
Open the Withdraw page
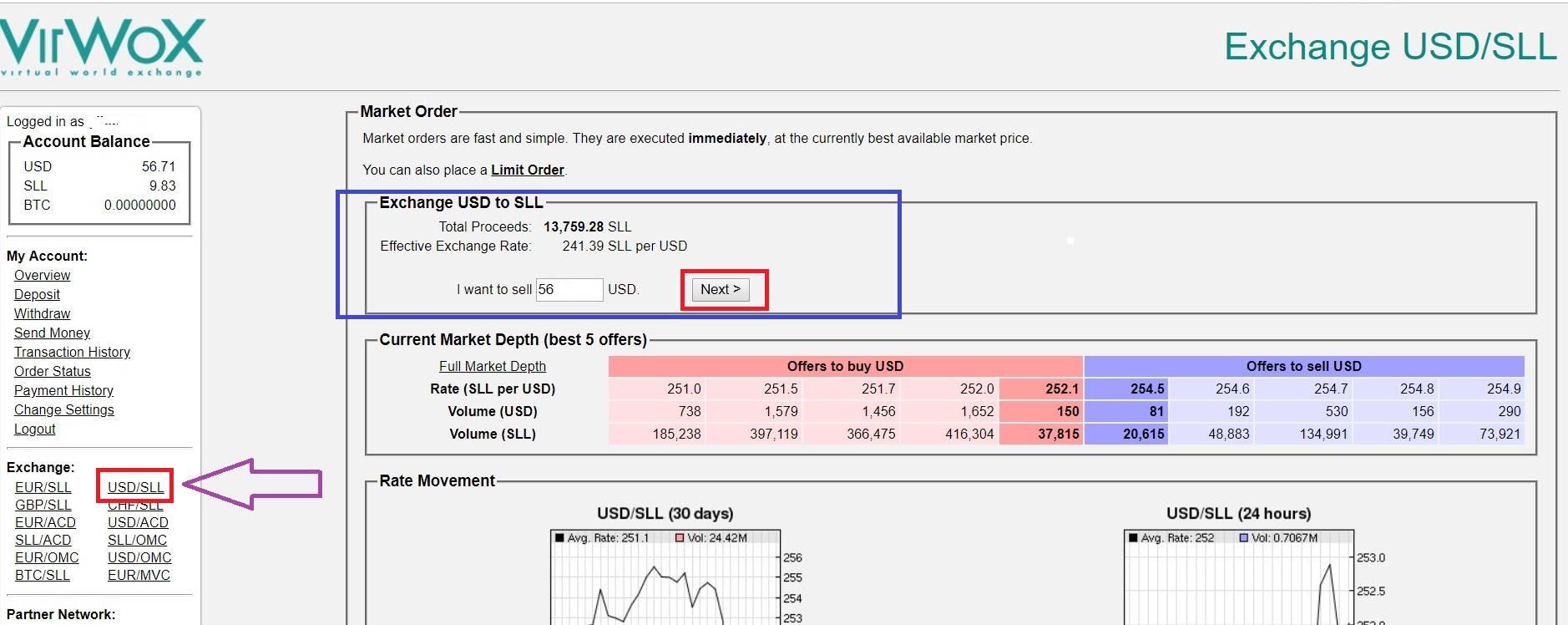point(42,313)
